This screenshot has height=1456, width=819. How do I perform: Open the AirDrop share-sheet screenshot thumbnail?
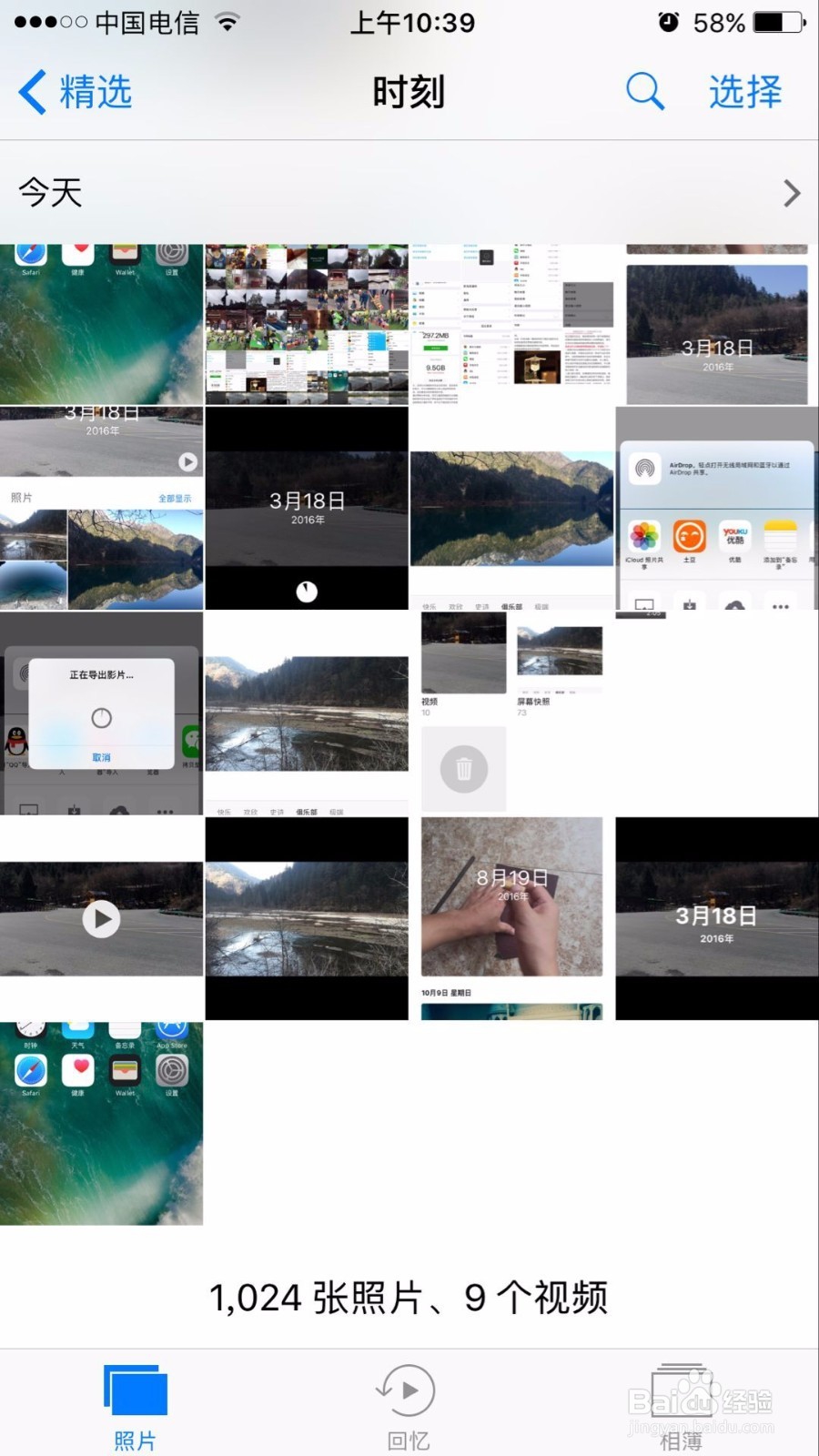pyautogui.click(x=717, y=508)
